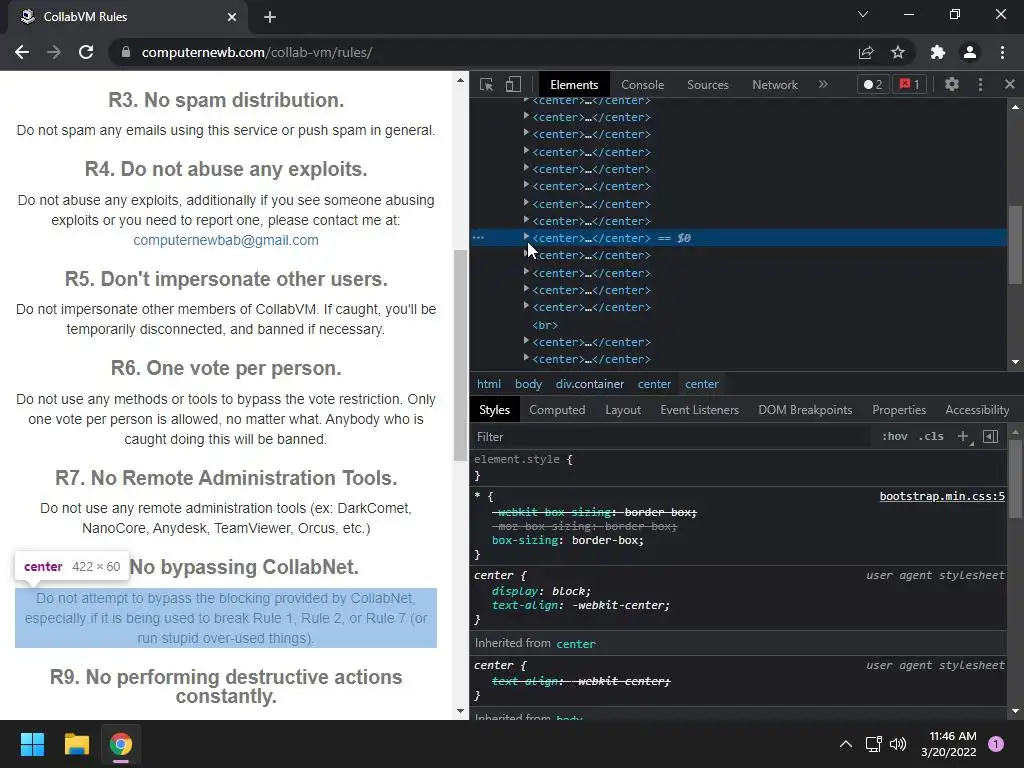Toggle the :hov element state panel
1024x768 pixels.
[x=895, y=436]
